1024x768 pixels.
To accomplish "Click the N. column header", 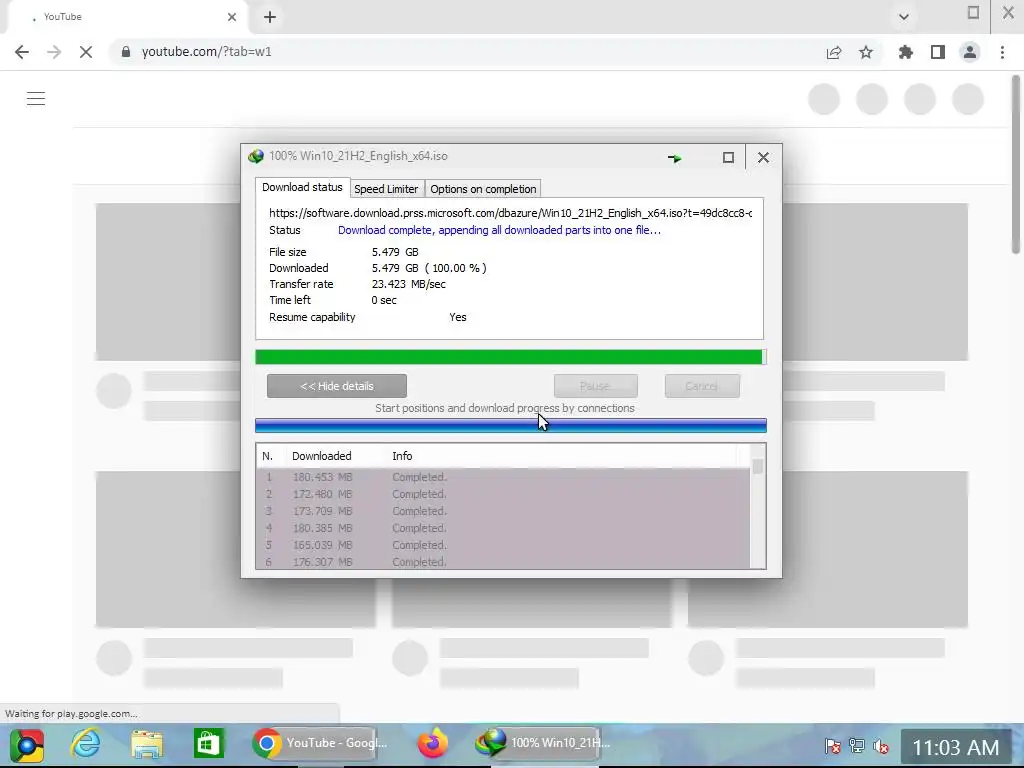I will pos(267,456).
